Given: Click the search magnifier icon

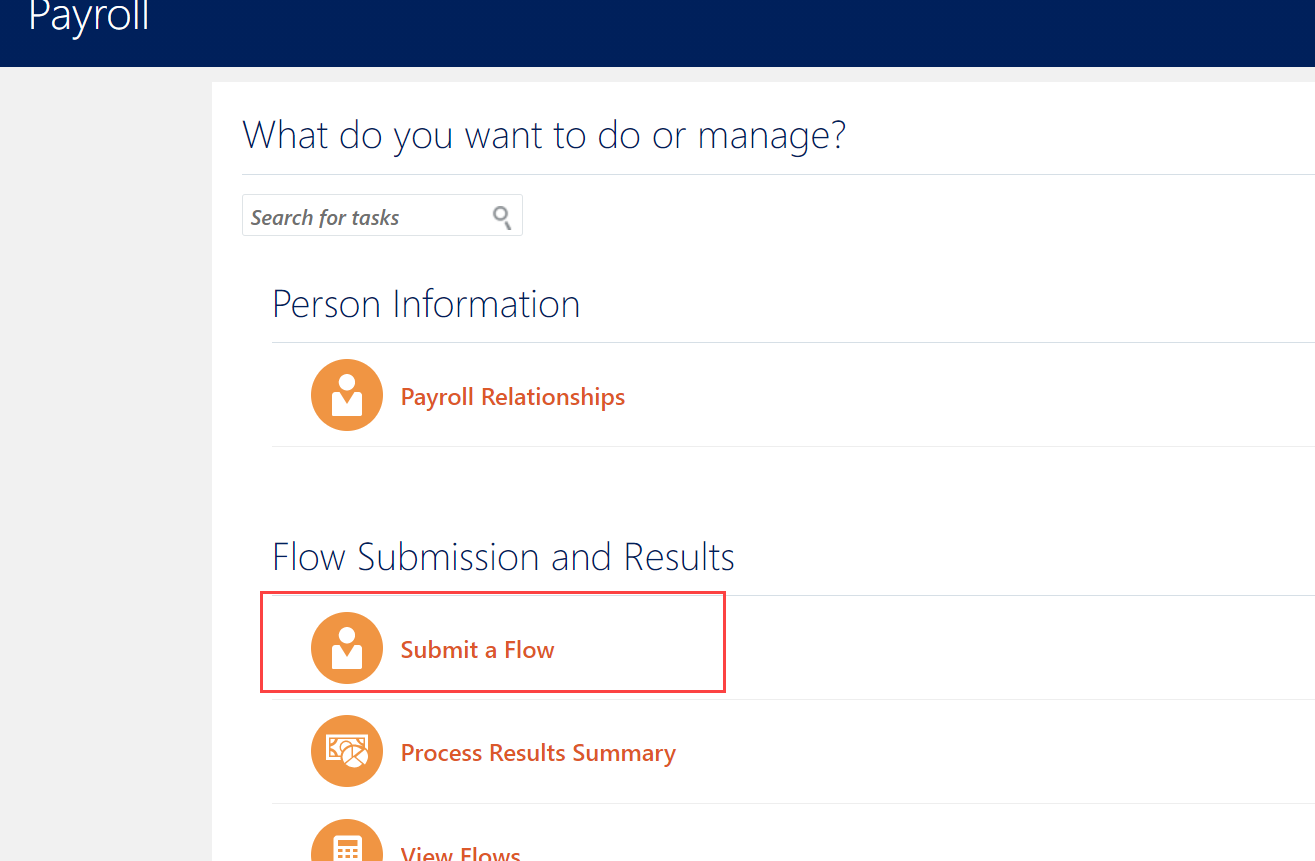Looking at the screenshot, I should [502, 216].
